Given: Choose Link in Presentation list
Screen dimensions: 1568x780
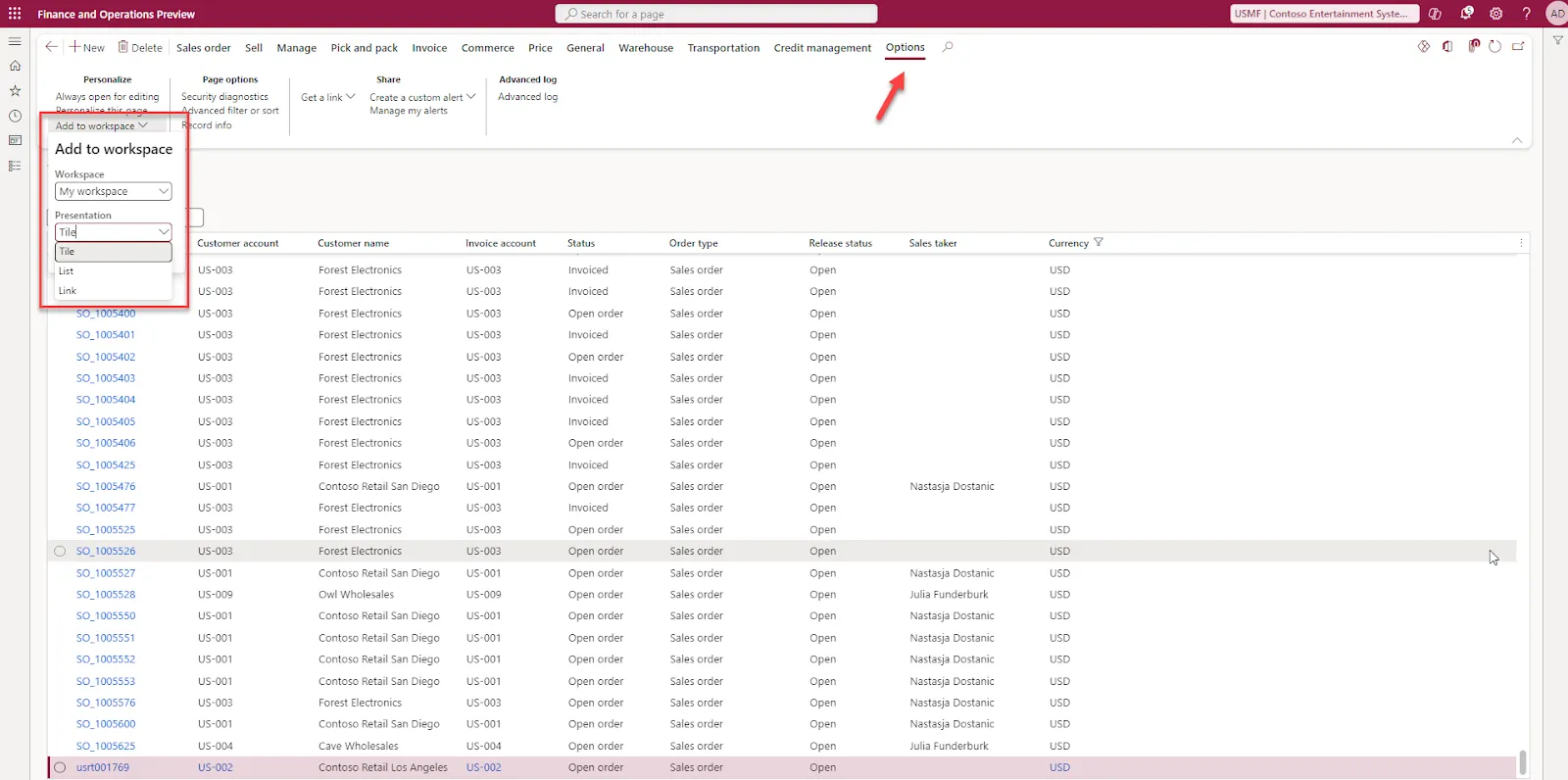Looking at the screenshot, I should click(114, 291).
